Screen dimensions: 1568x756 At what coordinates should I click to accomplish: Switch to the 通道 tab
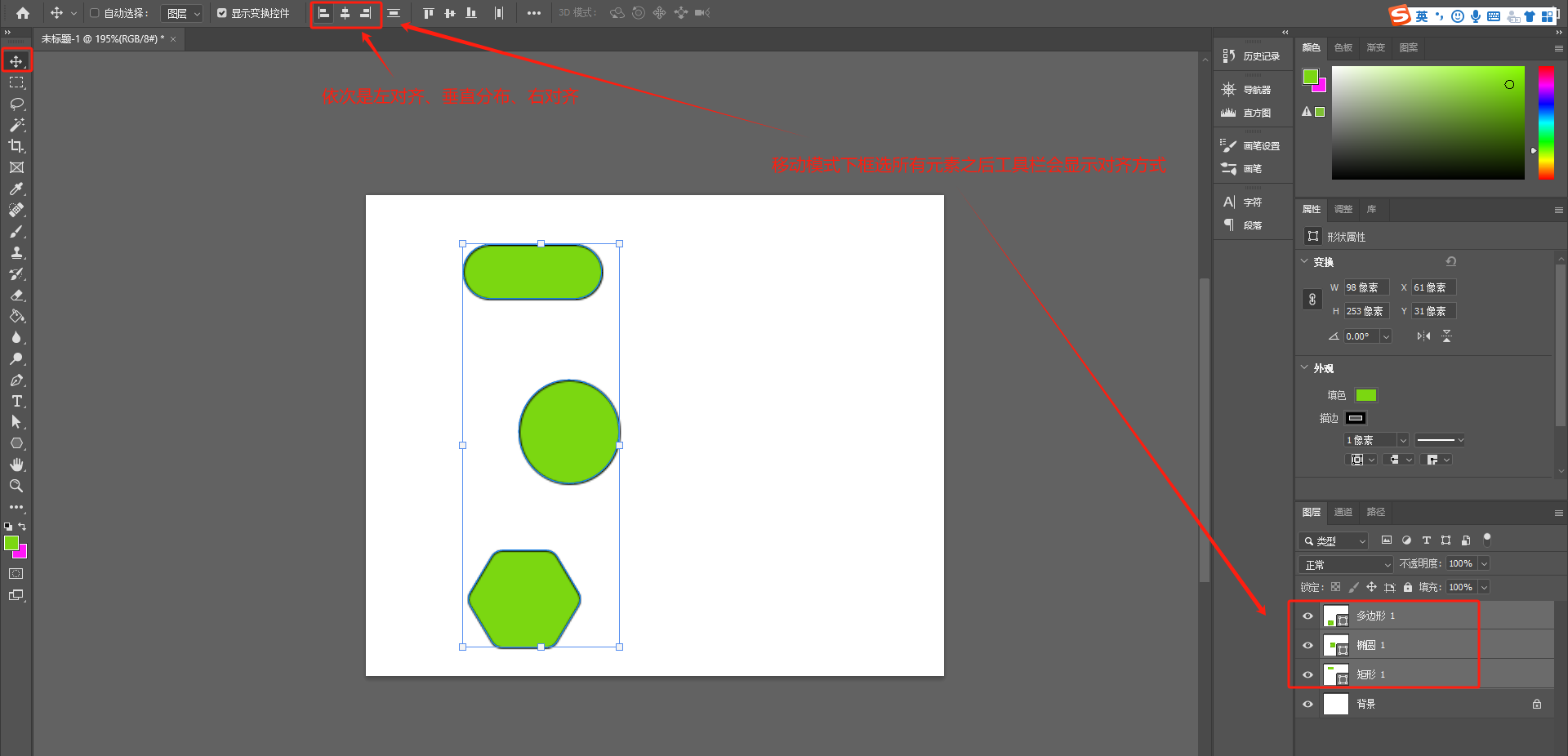click(1343, 512)
